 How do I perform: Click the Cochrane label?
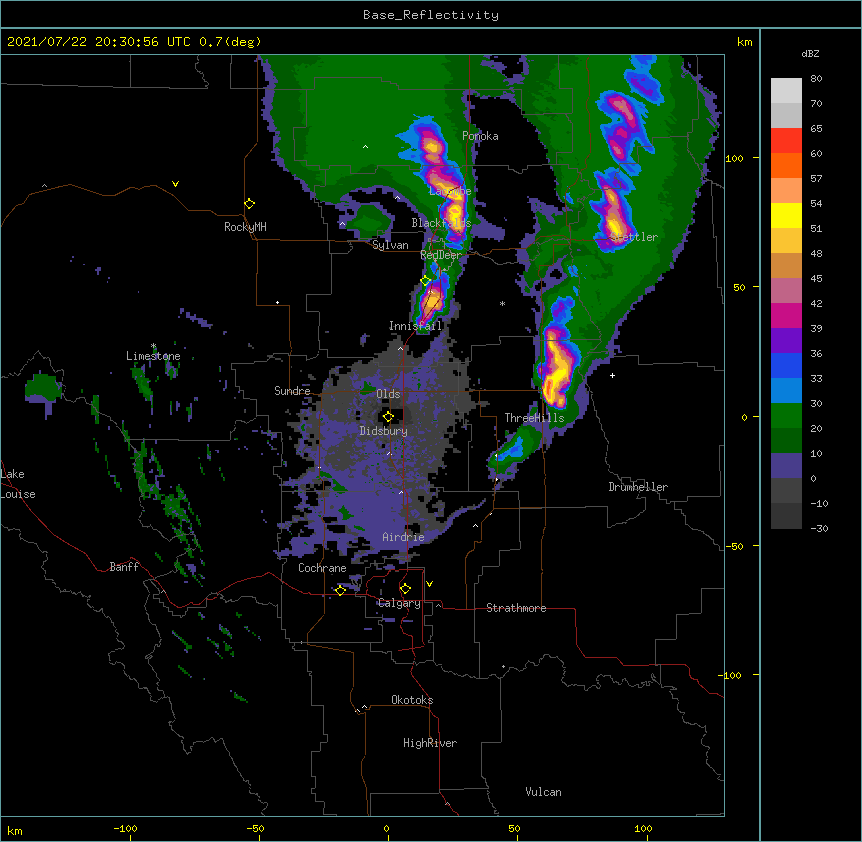pyautogui.click(x=322, y=568)
